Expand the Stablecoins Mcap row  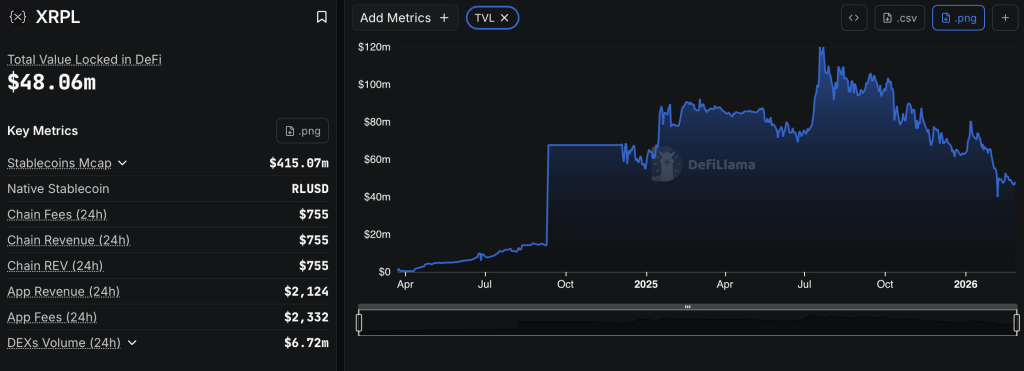click(x=122, y=163)
